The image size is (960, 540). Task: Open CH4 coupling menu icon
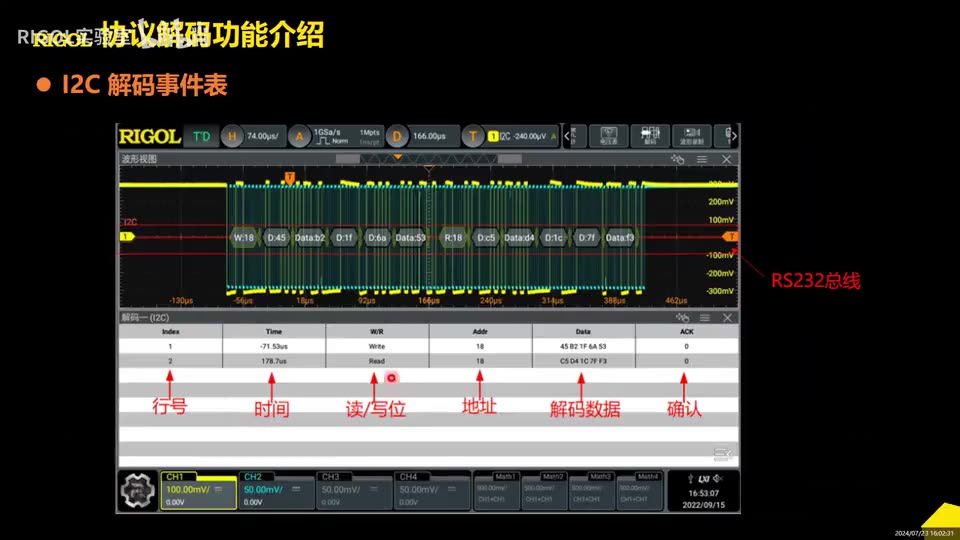(452, 489)
